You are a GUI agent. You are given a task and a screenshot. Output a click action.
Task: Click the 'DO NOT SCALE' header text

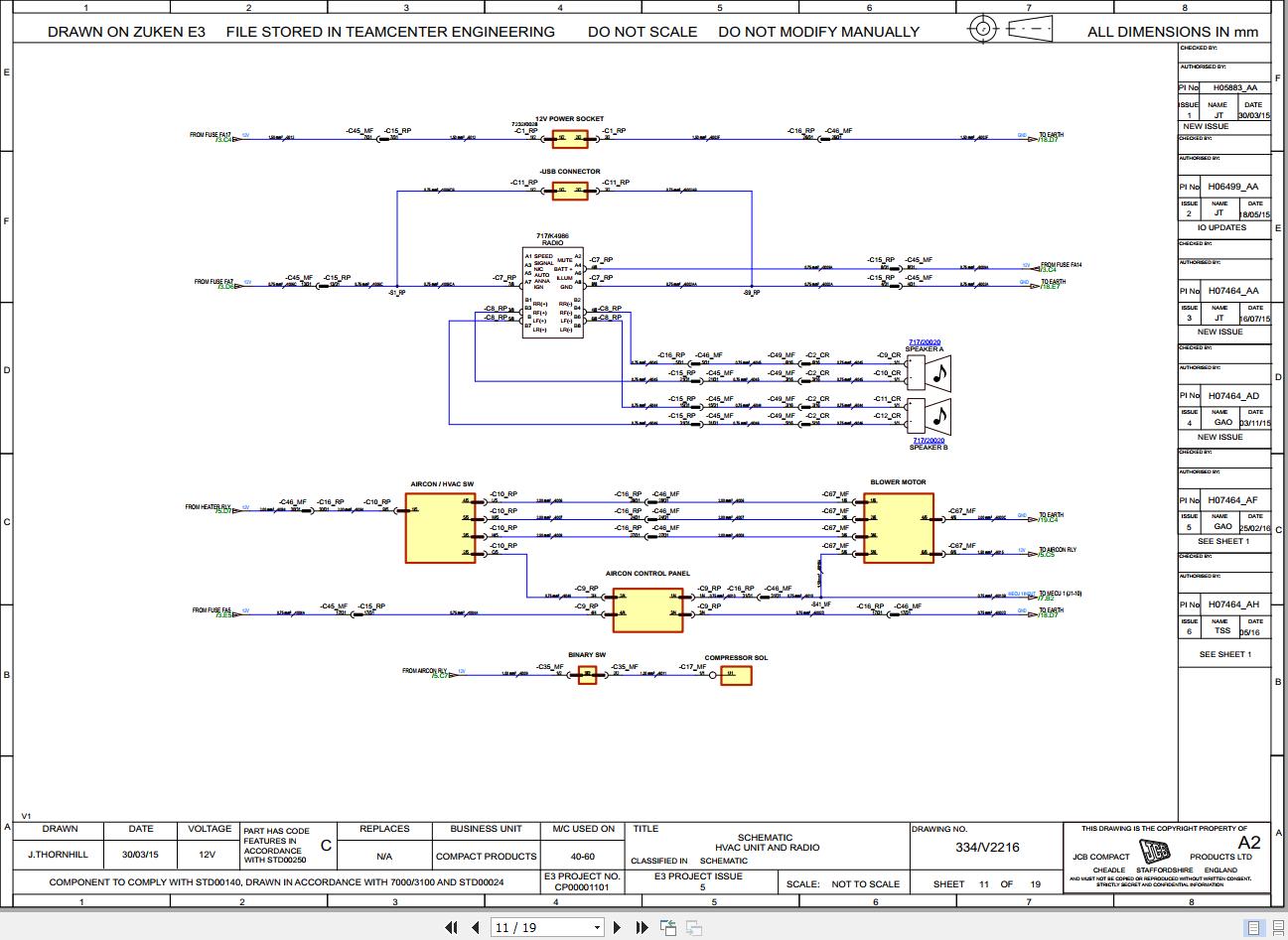pos(643,32)
